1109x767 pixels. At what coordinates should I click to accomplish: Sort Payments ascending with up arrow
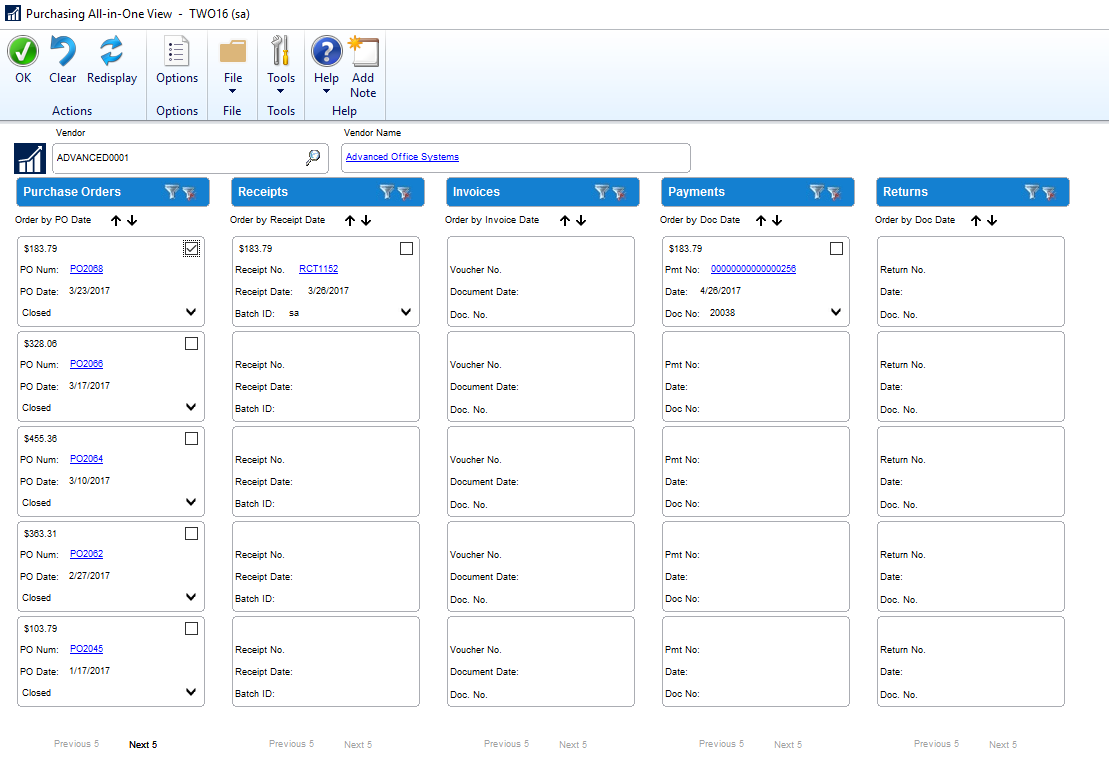click(762, 220)
